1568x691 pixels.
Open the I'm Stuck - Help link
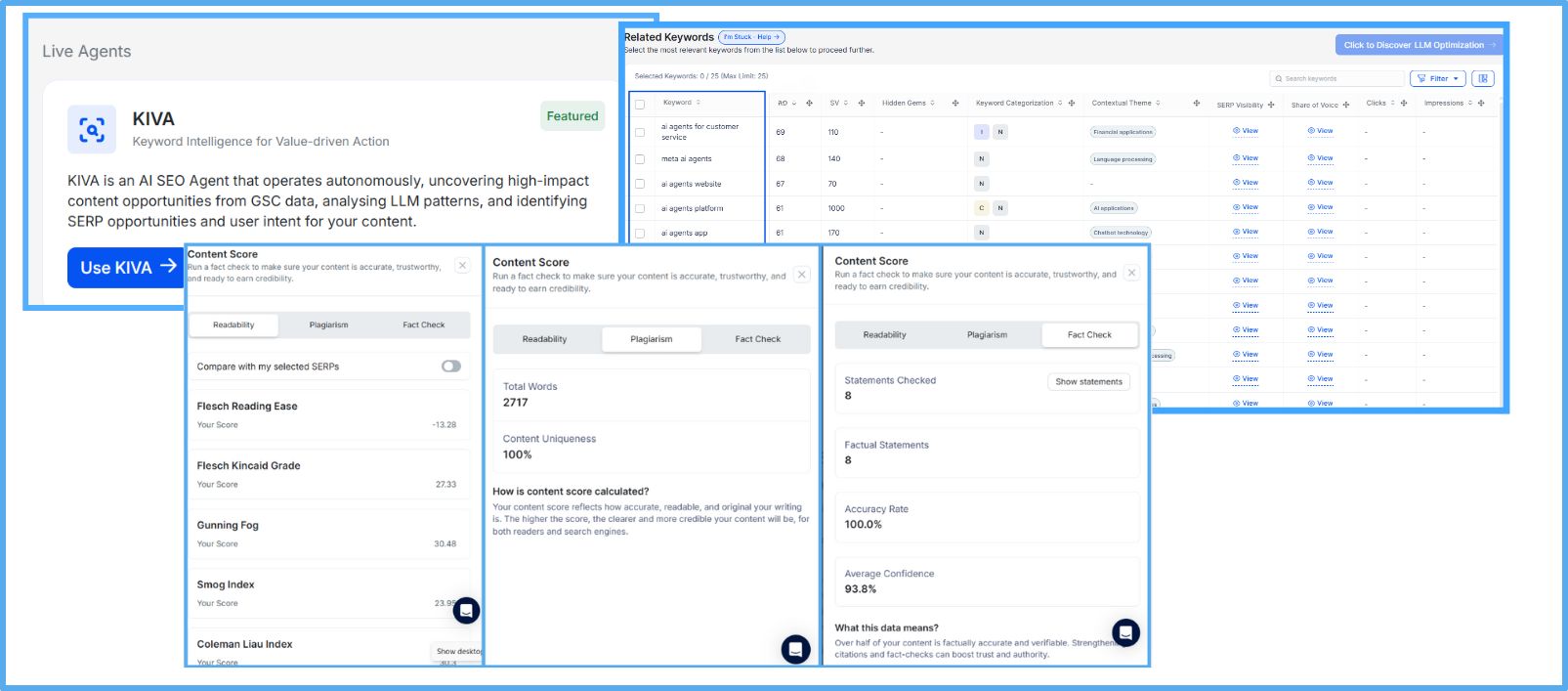pyautogui.click(x=751, y=37)
